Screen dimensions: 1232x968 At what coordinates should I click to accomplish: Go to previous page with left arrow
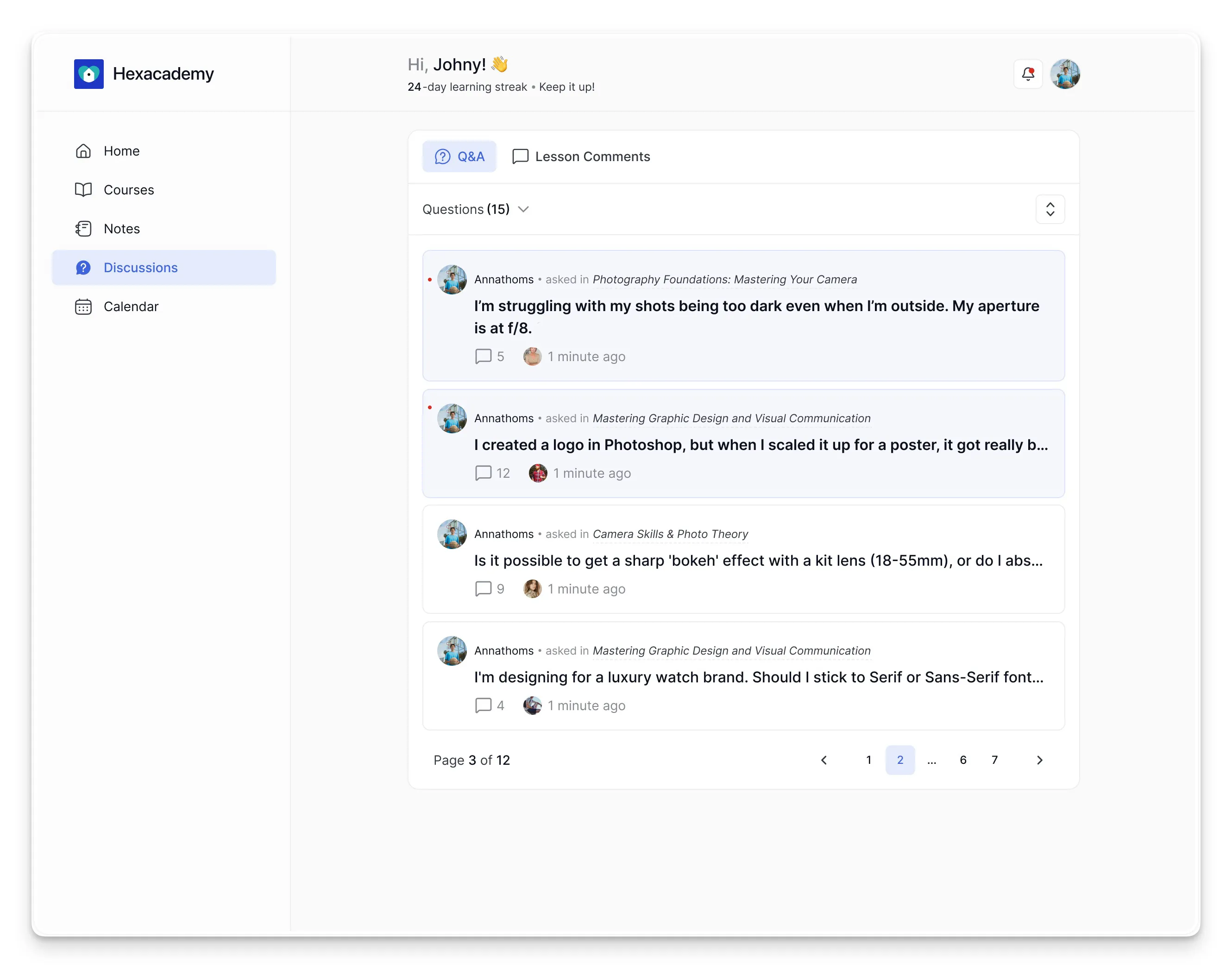pyautogui.click(x=824, y=760)
